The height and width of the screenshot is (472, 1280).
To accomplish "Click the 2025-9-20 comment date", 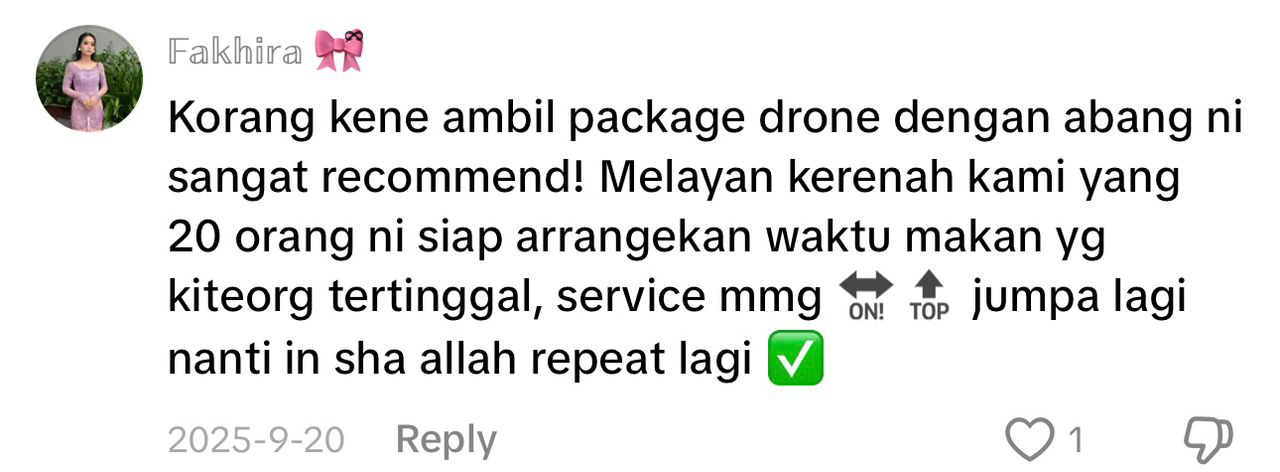I will tap(256, 439).
